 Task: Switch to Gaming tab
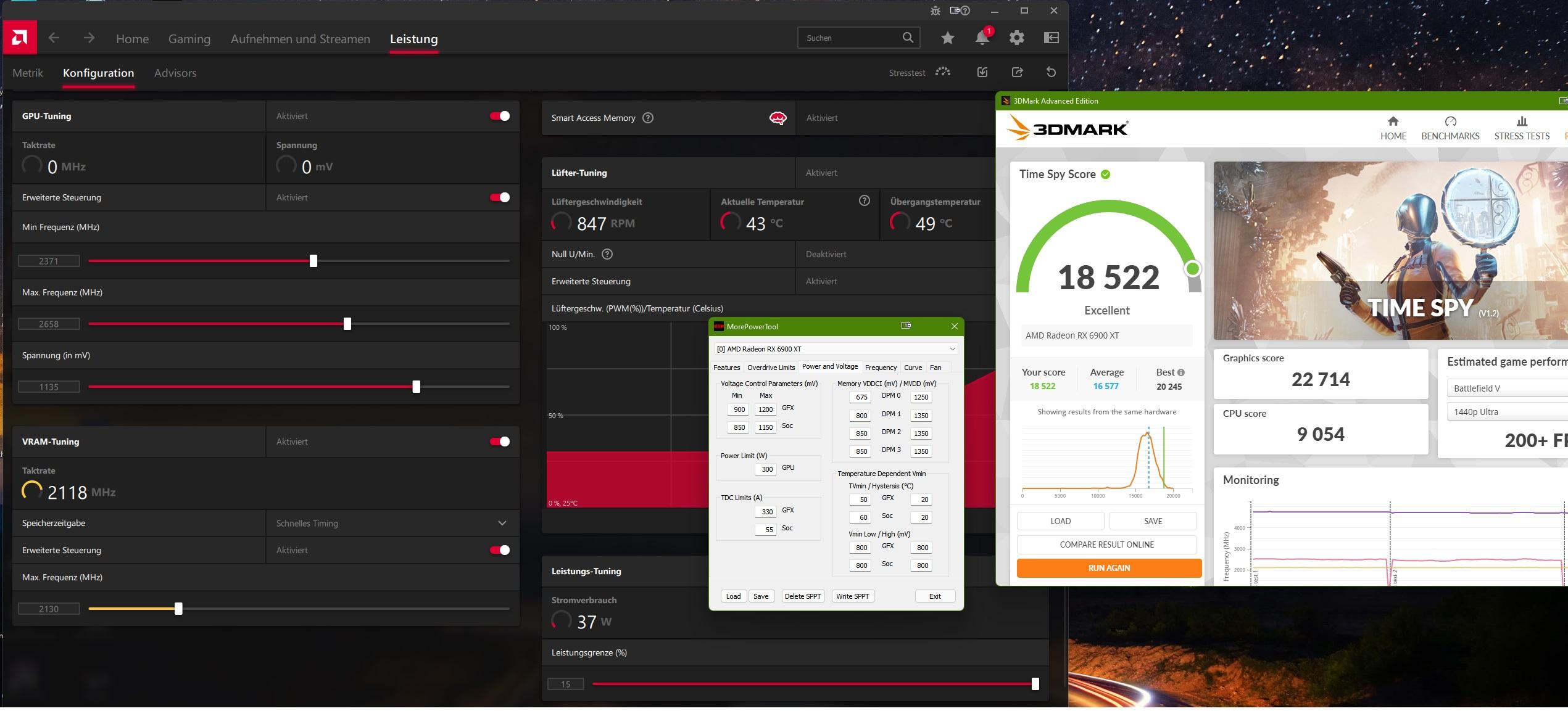189,39
